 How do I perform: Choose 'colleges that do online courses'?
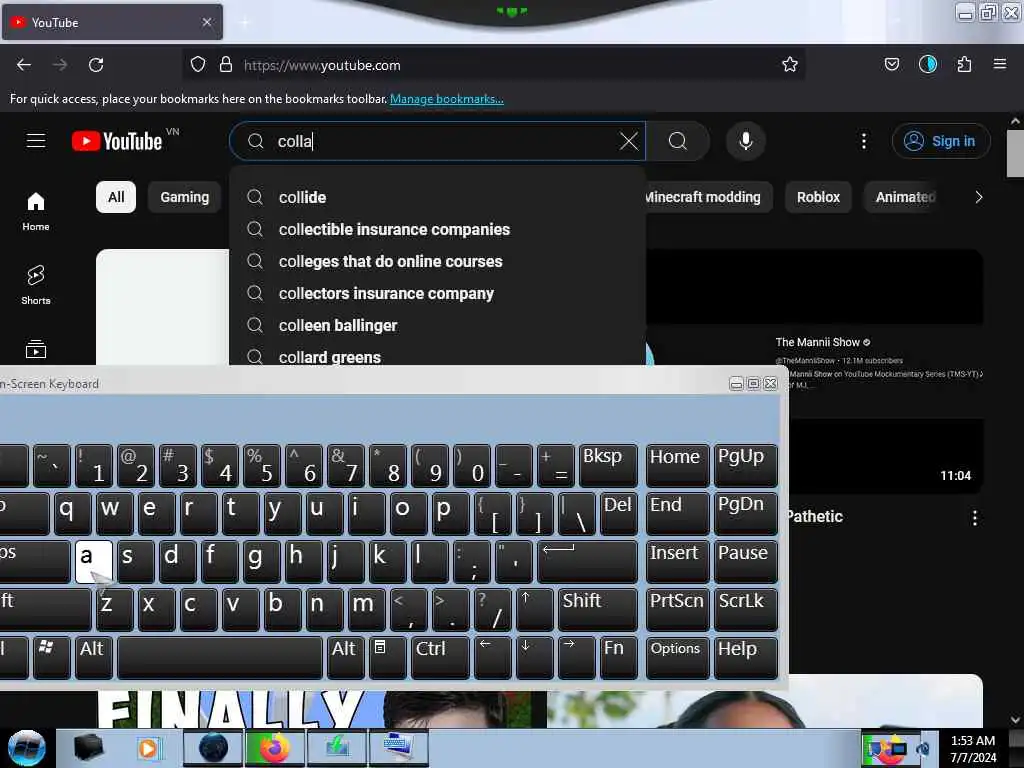(438, 261)
